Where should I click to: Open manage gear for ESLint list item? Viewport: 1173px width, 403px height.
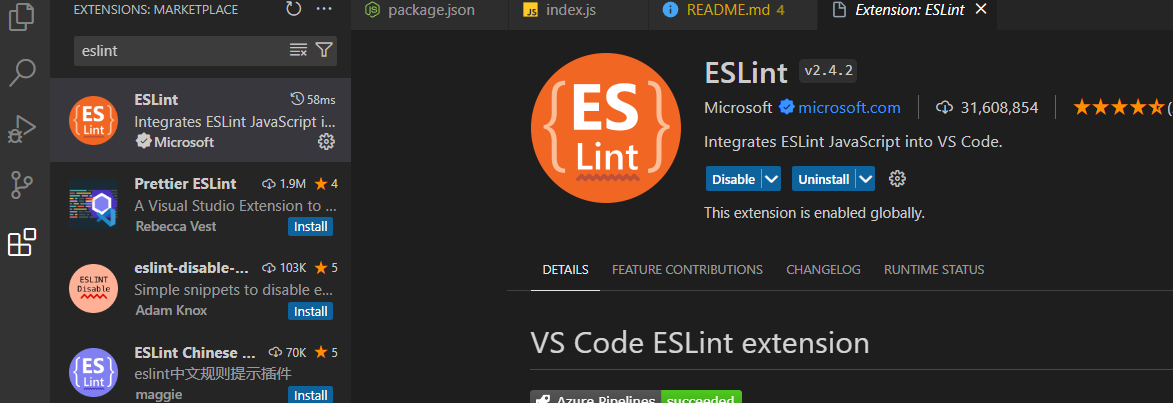point(326,141)
